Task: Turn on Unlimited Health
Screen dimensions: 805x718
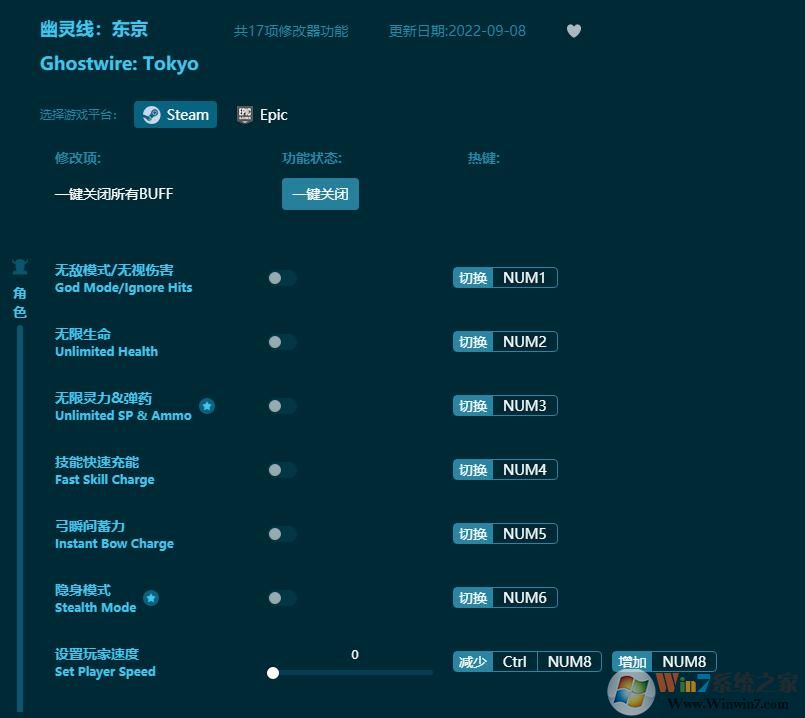Action: 281,342
